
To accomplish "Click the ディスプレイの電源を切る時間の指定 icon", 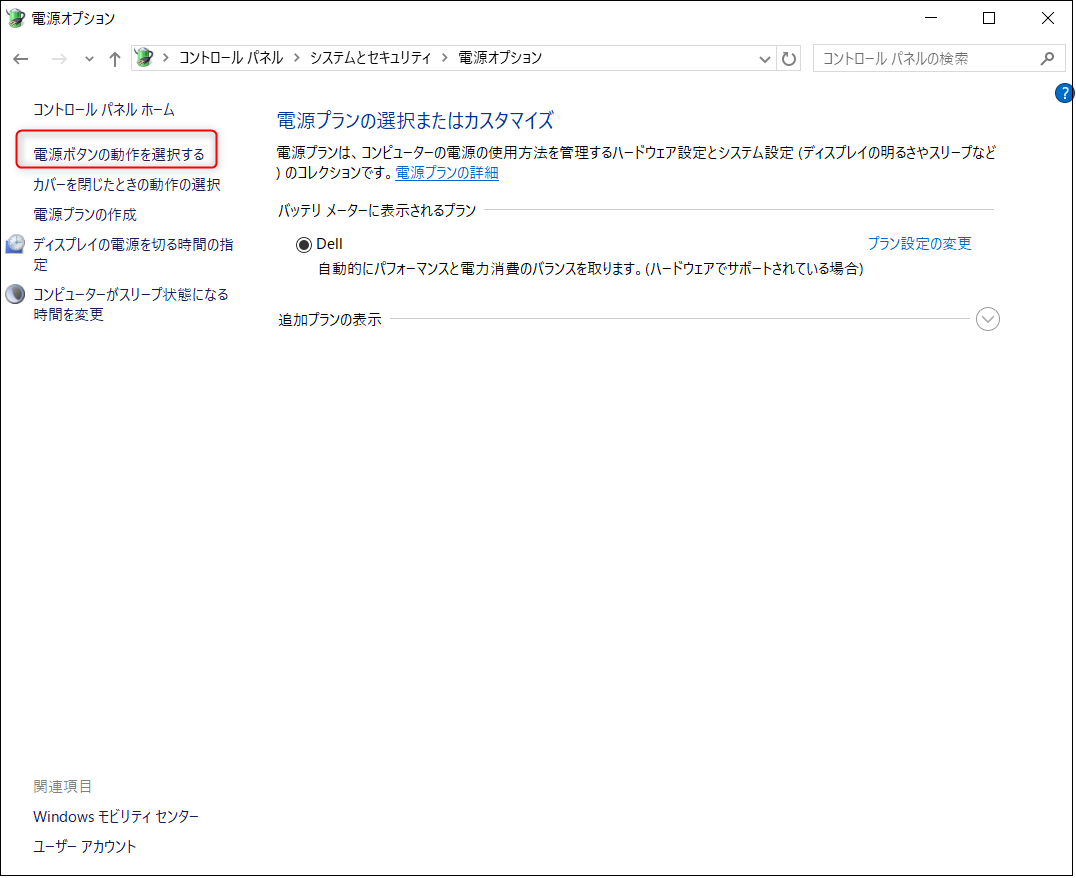I will pyautogui.click(x=15, y=243).
